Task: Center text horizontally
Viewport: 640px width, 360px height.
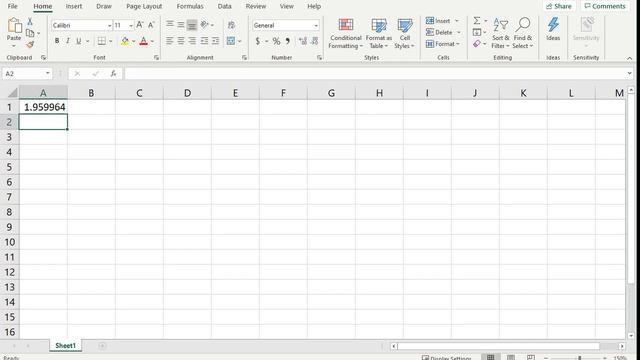Action: coord(181,41)
